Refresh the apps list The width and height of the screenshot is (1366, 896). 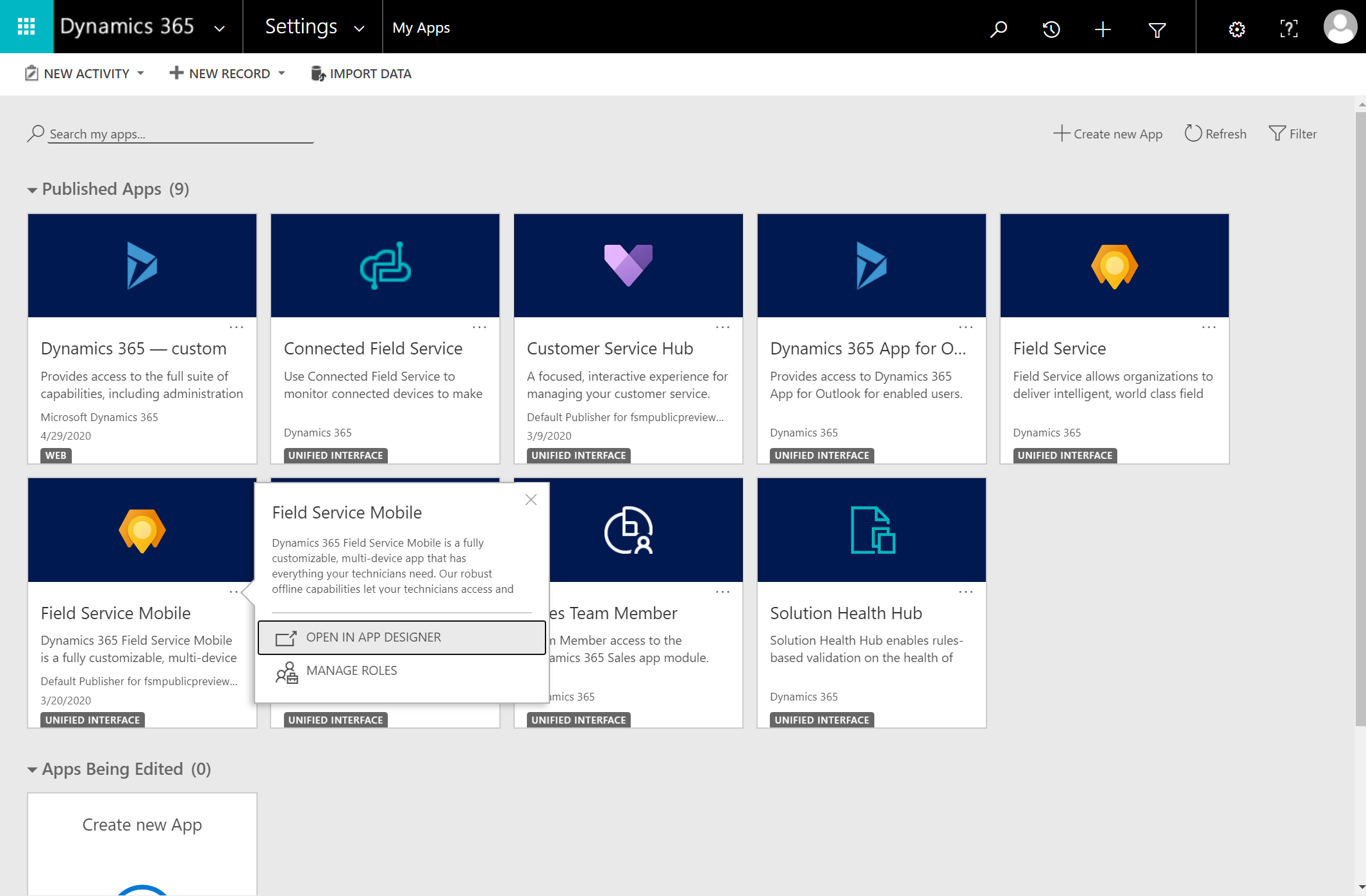1215,134
